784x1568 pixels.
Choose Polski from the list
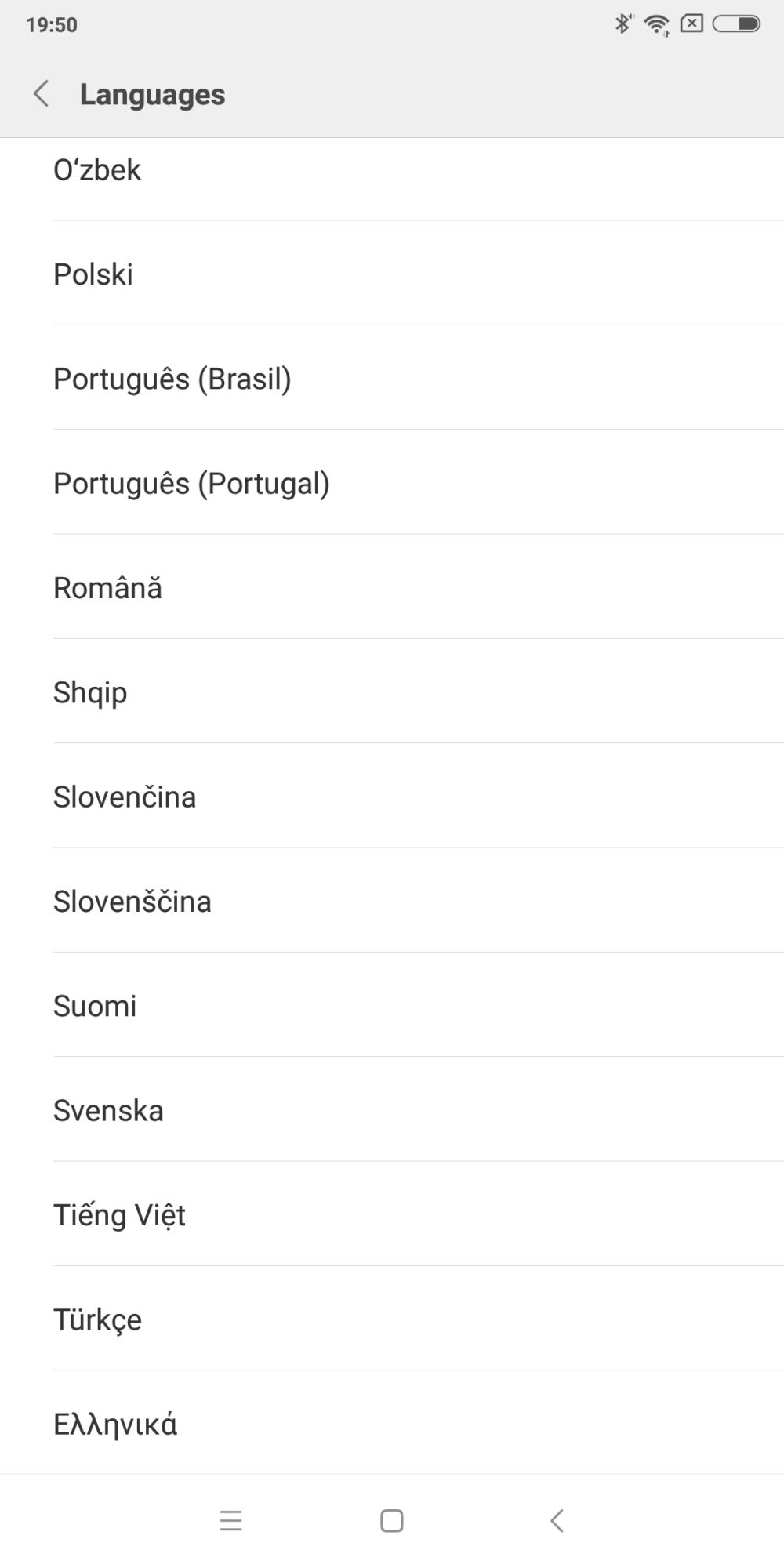(93, 274)
